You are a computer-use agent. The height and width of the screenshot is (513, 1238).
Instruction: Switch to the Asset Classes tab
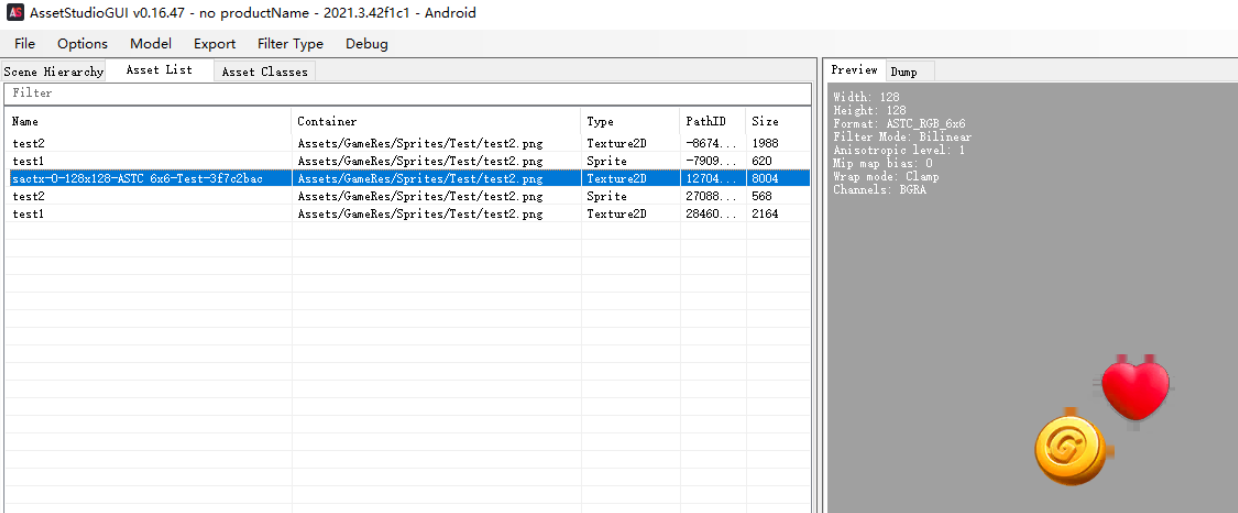click(x=264, y=72)
